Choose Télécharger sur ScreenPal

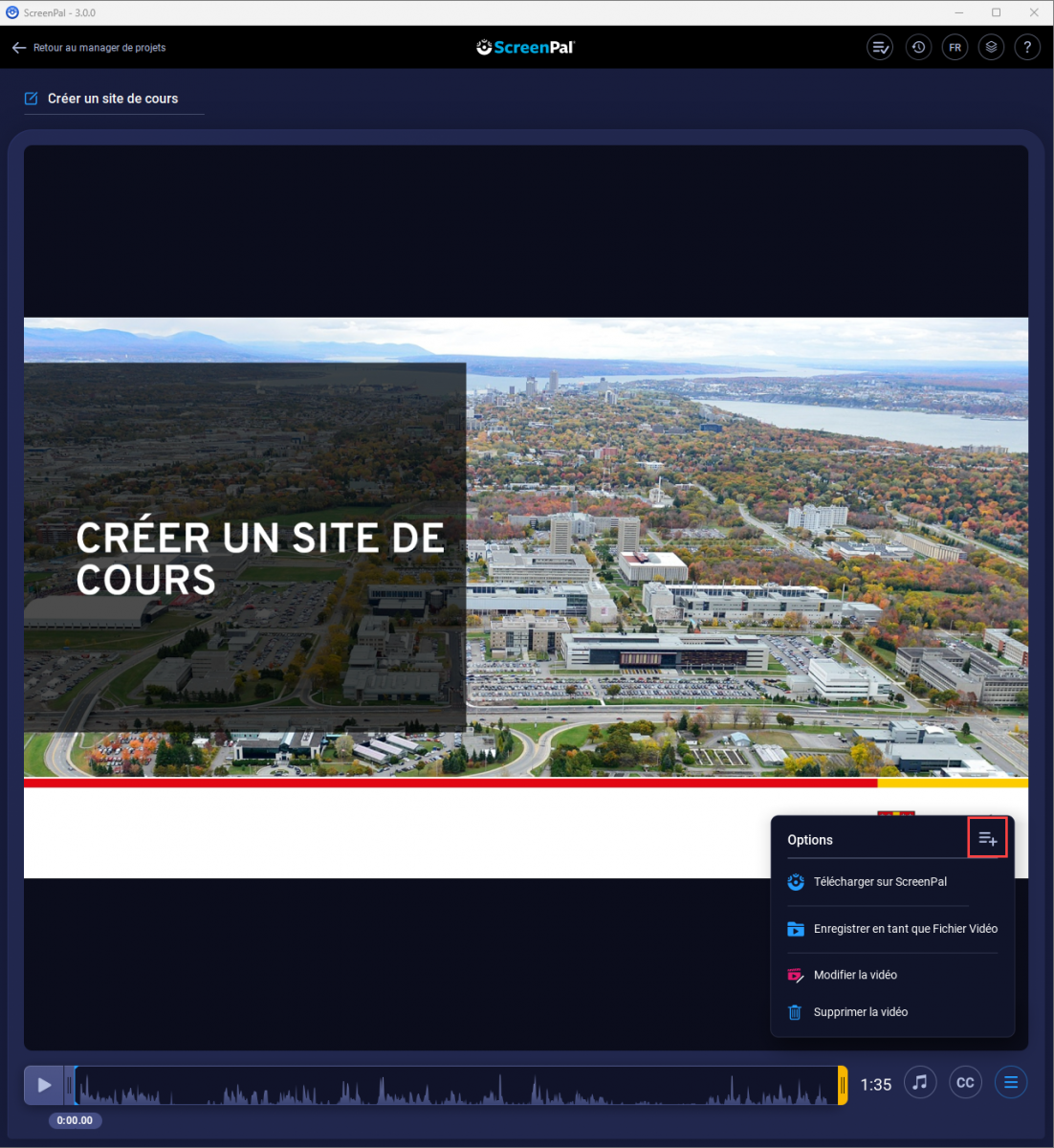[x=880, y=882]
